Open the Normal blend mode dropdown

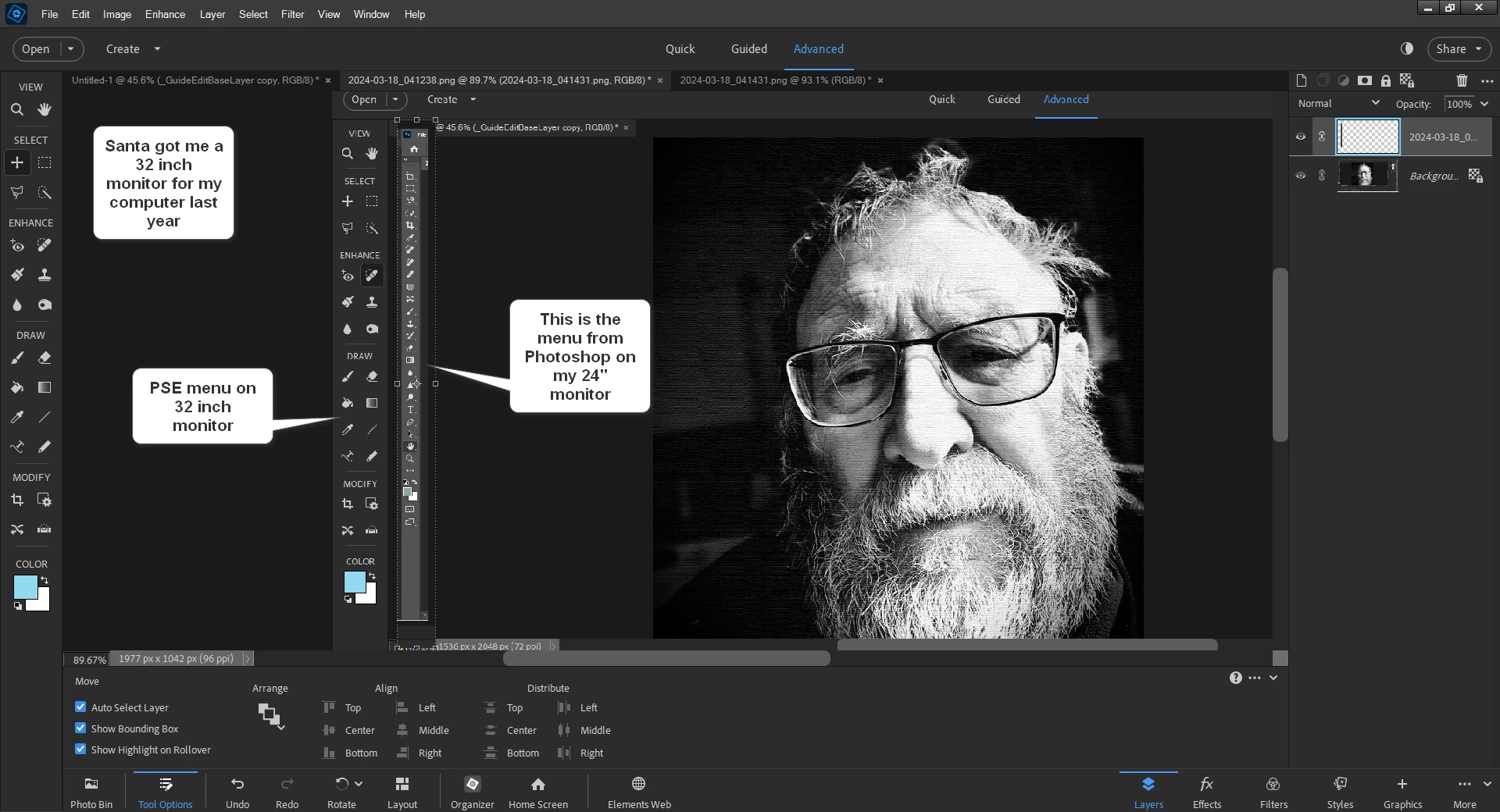1338,103
